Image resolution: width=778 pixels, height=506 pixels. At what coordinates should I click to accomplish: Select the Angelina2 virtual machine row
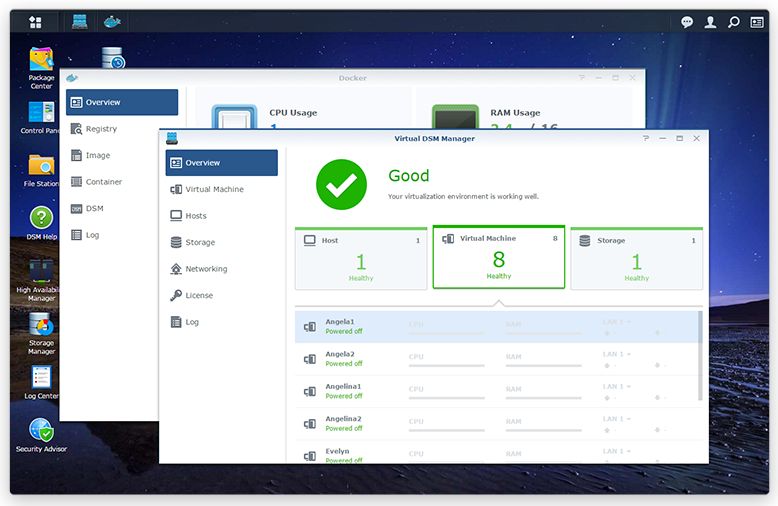click(496, 424)
